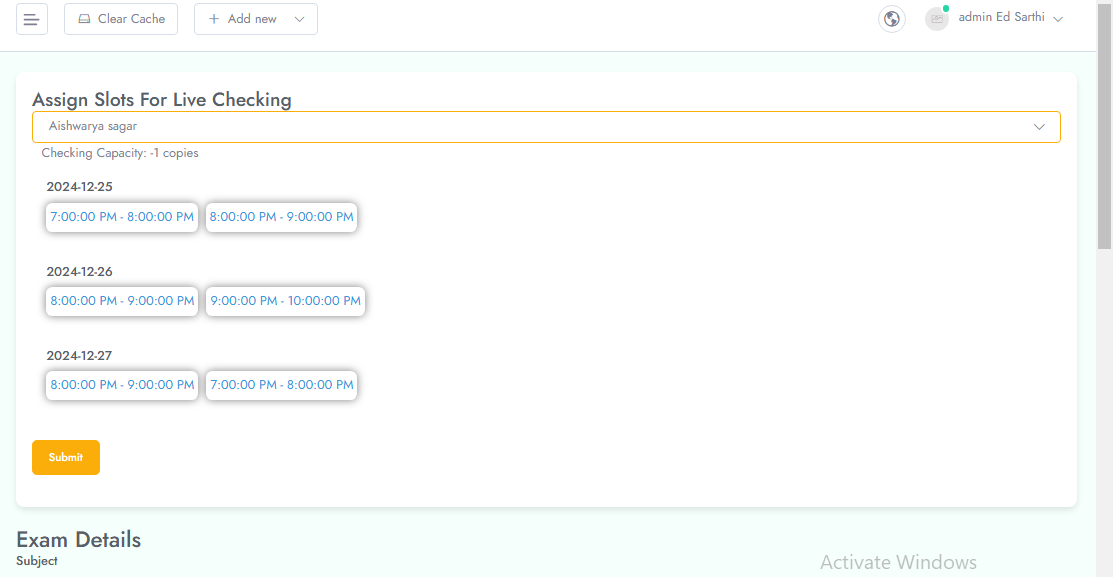Click the globe language icon

[x=891, y=19]
